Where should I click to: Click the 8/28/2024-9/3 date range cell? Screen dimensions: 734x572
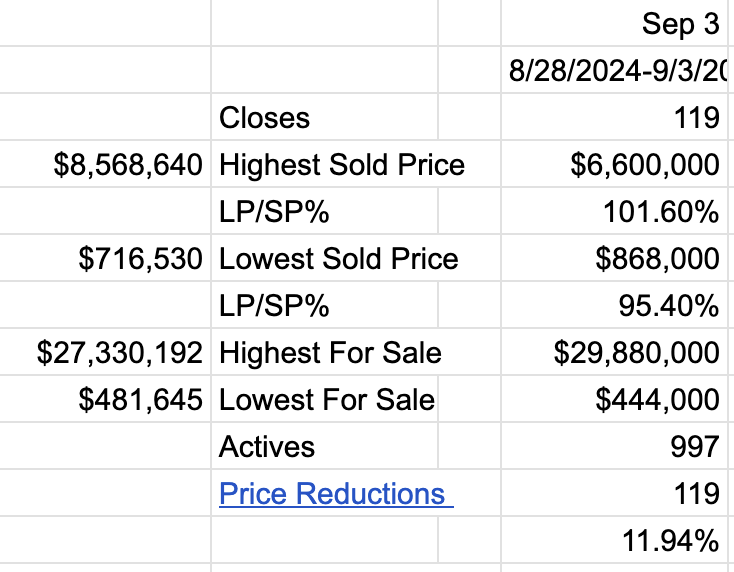point(617,71)
